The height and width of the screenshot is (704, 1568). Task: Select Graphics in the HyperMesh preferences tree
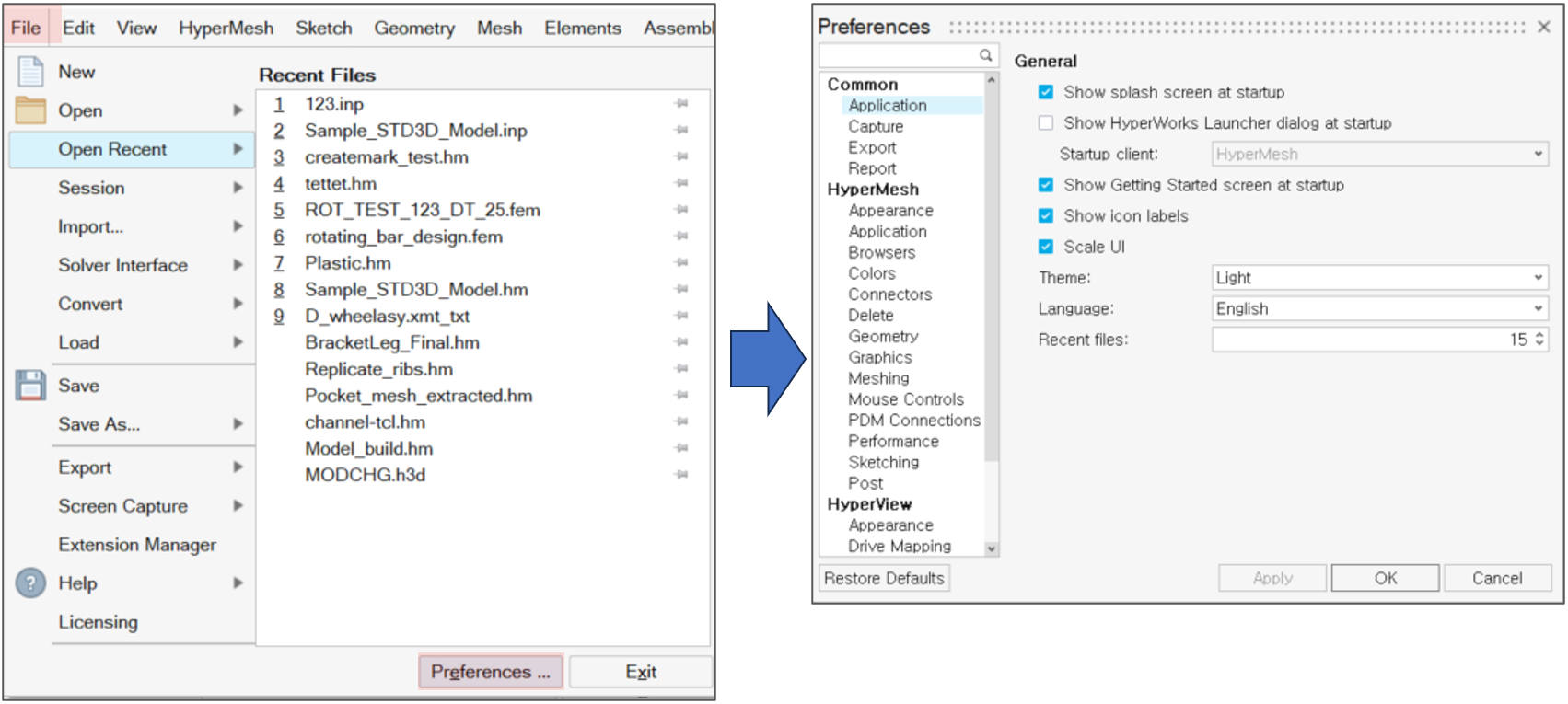click(x=880, y=357)
